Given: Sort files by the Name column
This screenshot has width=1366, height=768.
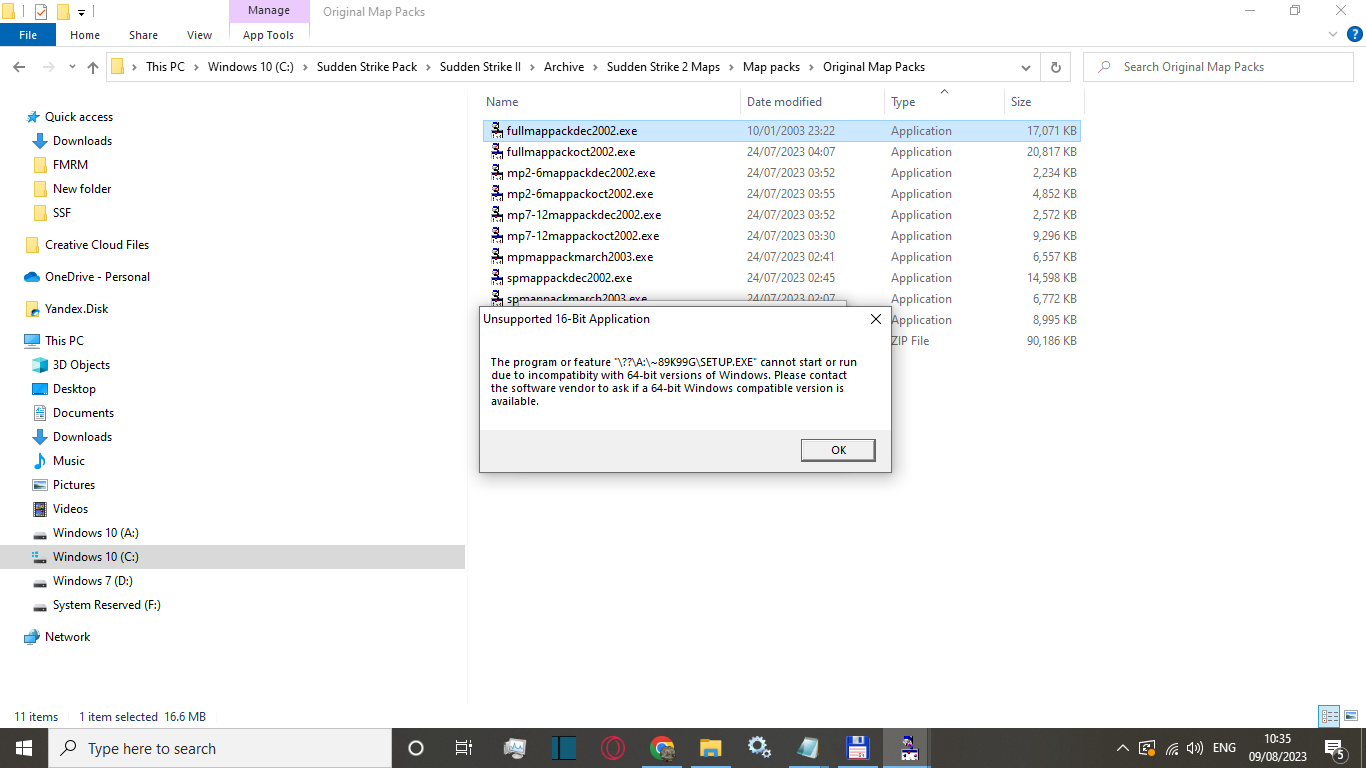Looking at the screenshot, I should pyautogui.click(x=502, y=102).
